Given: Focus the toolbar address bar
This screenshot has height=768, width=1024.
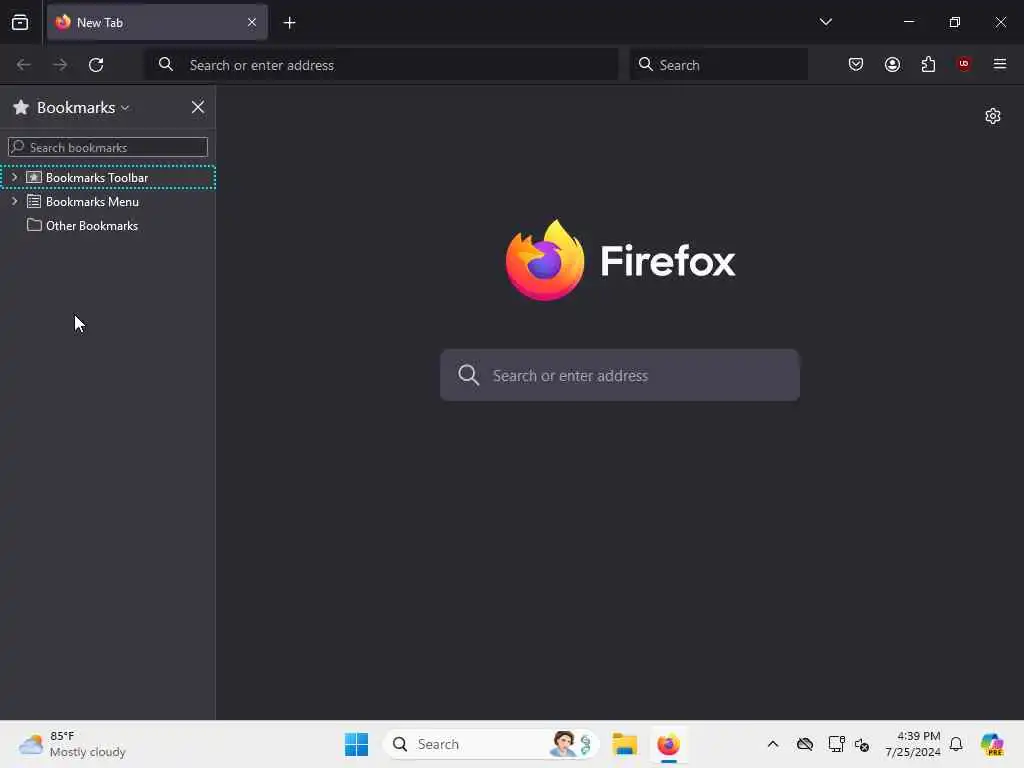Looking at the screenshot, I should pyautogui.click(x=381, y=65).
